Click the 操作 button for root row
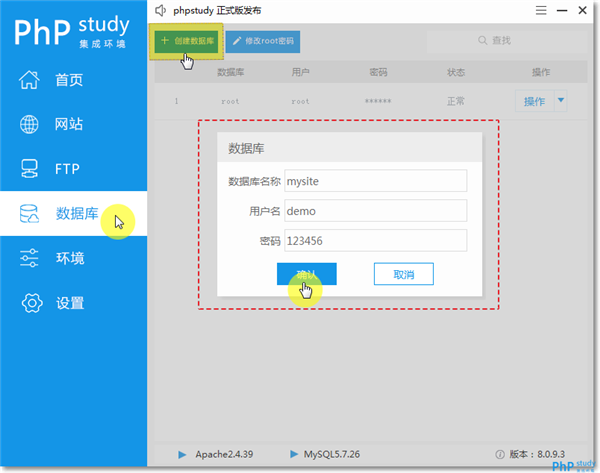 534,101
